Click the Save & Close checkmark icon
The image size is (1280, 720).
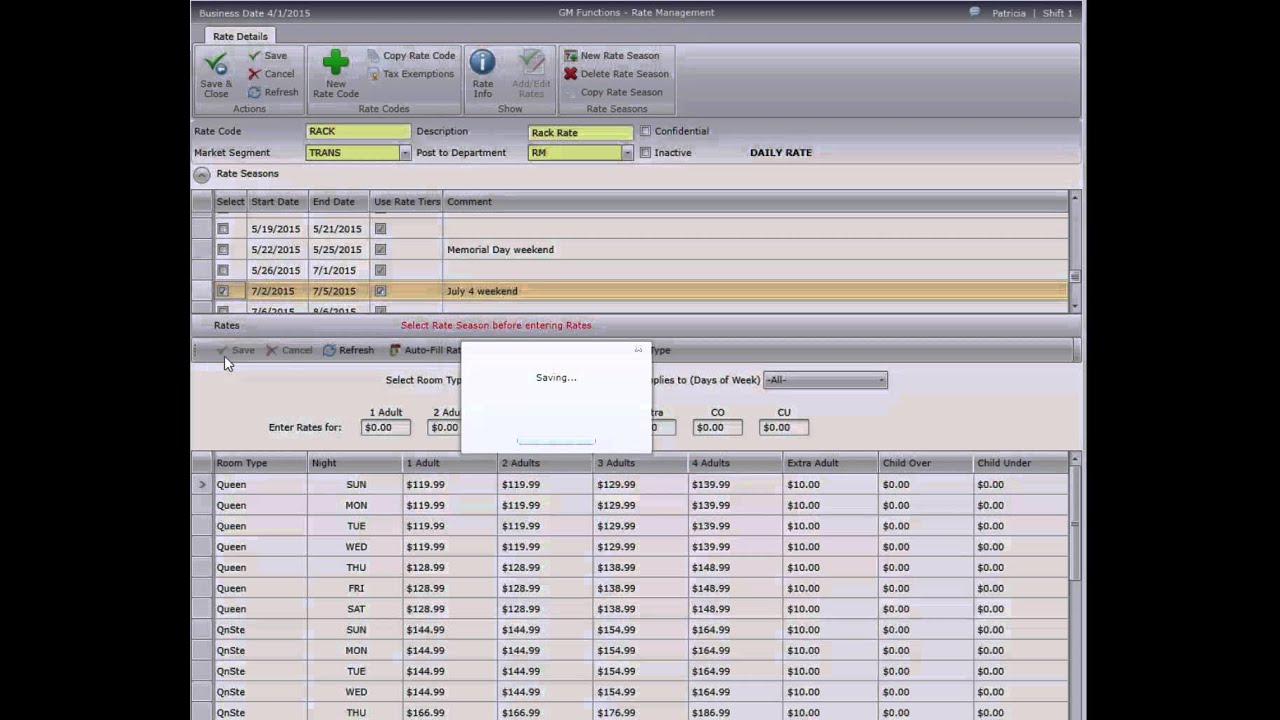pos(216,65)
